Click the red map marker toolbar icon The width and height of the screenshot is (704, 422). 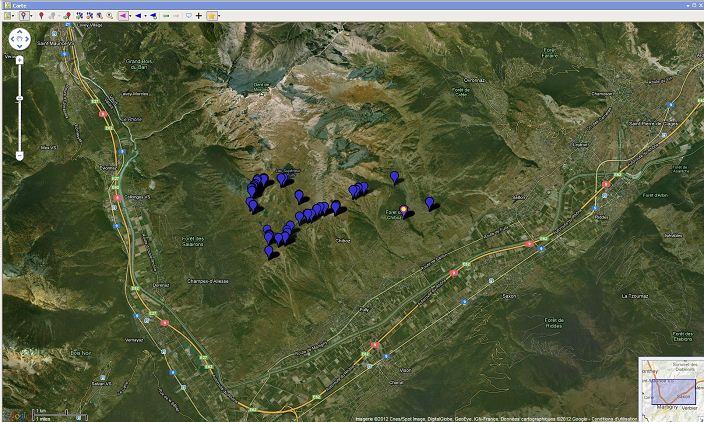coord(41,16)
